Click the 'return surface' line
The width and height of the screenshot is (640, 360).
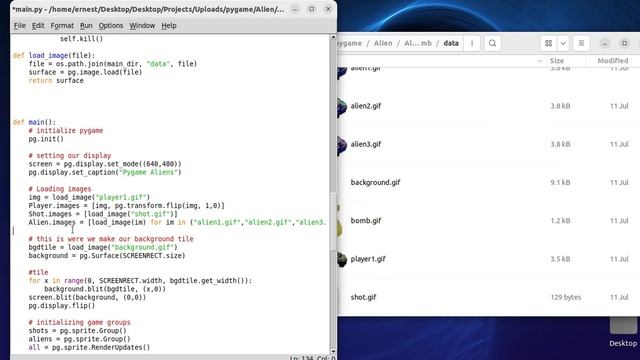pyautogui.click(x=56, y=80)
